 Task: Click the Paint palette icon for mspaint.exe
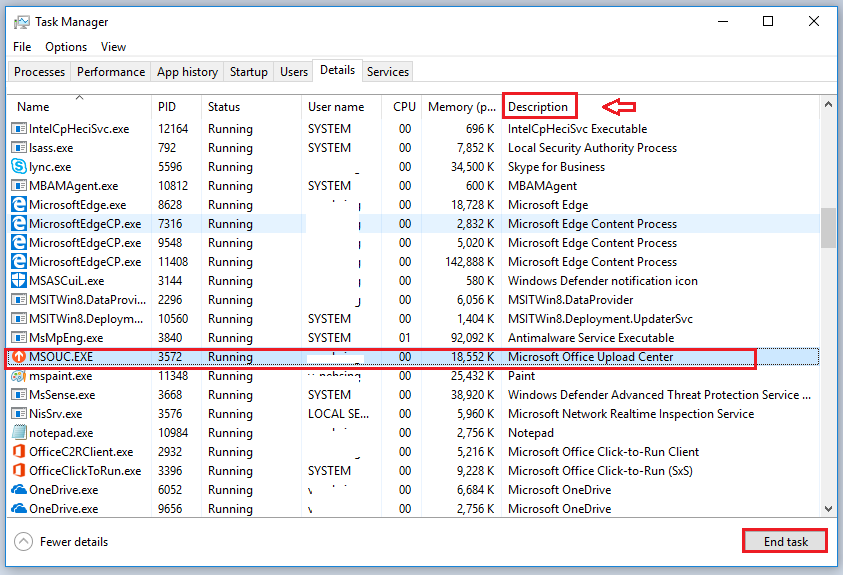point(19,376)
